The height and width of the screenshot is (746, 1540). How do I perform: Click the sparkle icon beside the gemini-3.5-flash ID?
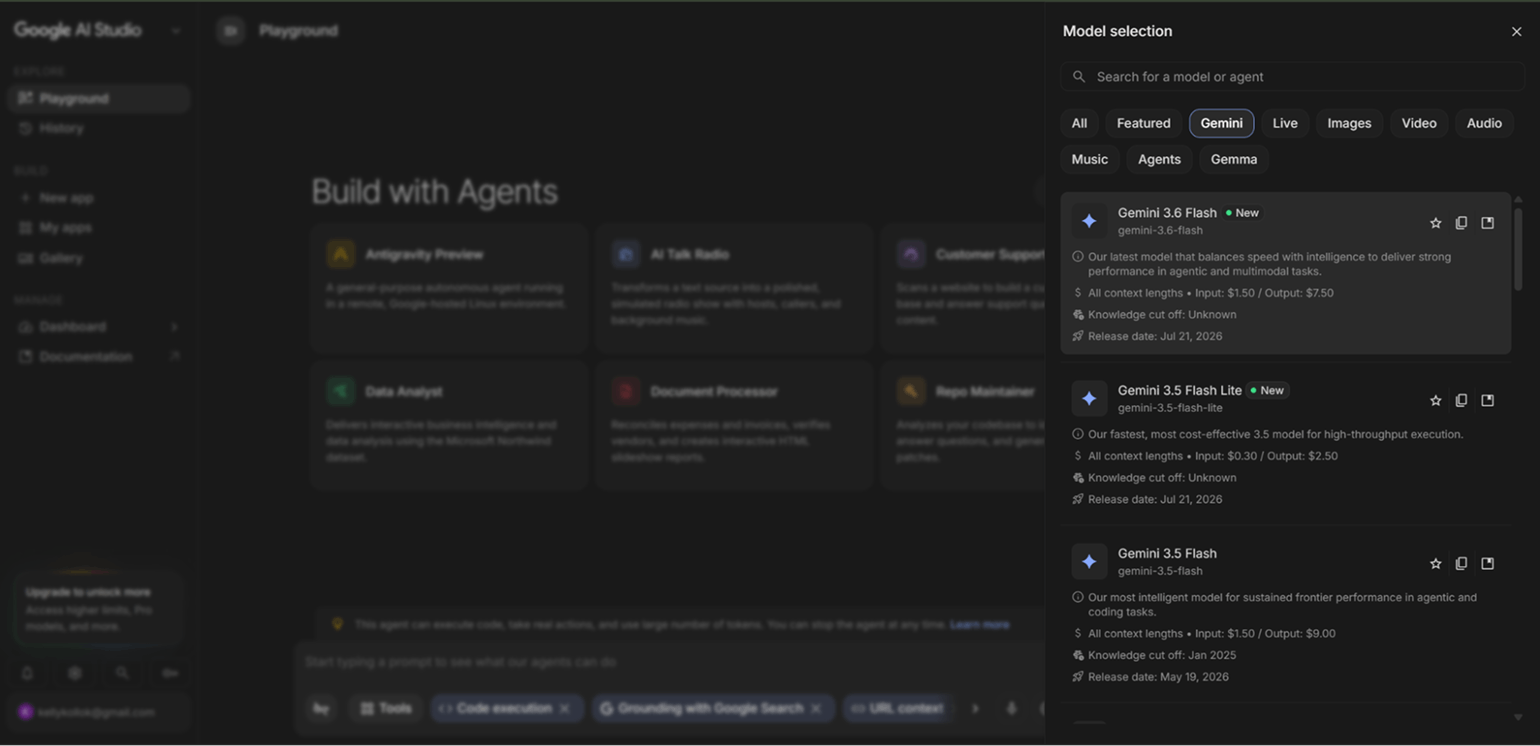click(1089, 562)
